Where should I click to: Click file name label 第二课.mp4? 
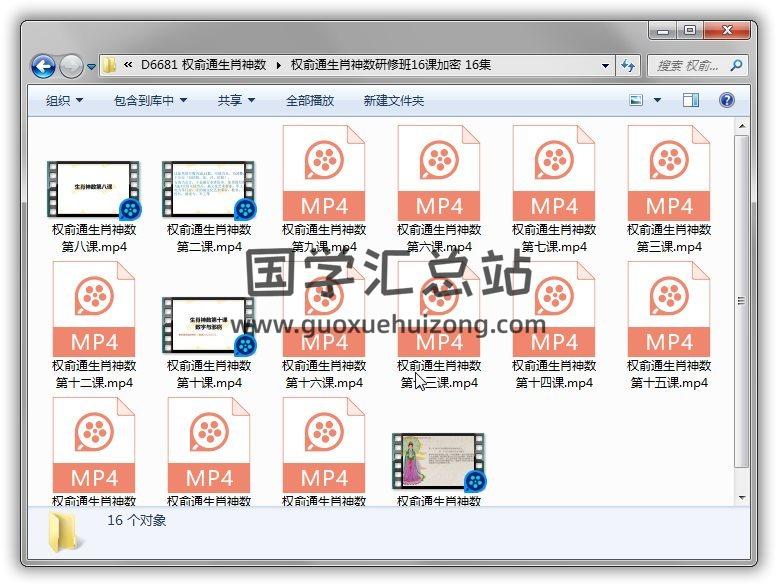point(209,238)
